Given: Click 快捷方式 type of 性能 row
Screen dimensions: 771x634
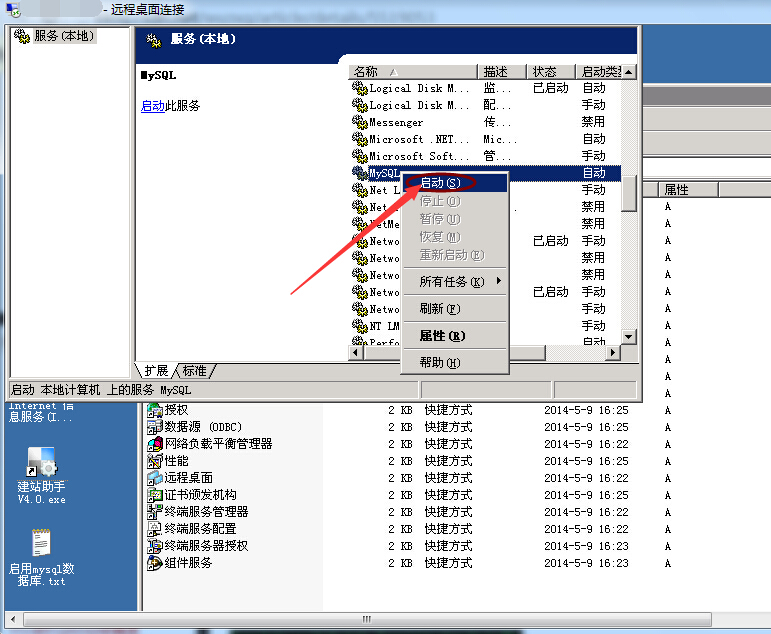Looking at the screenshot, I should click(448, 461).
